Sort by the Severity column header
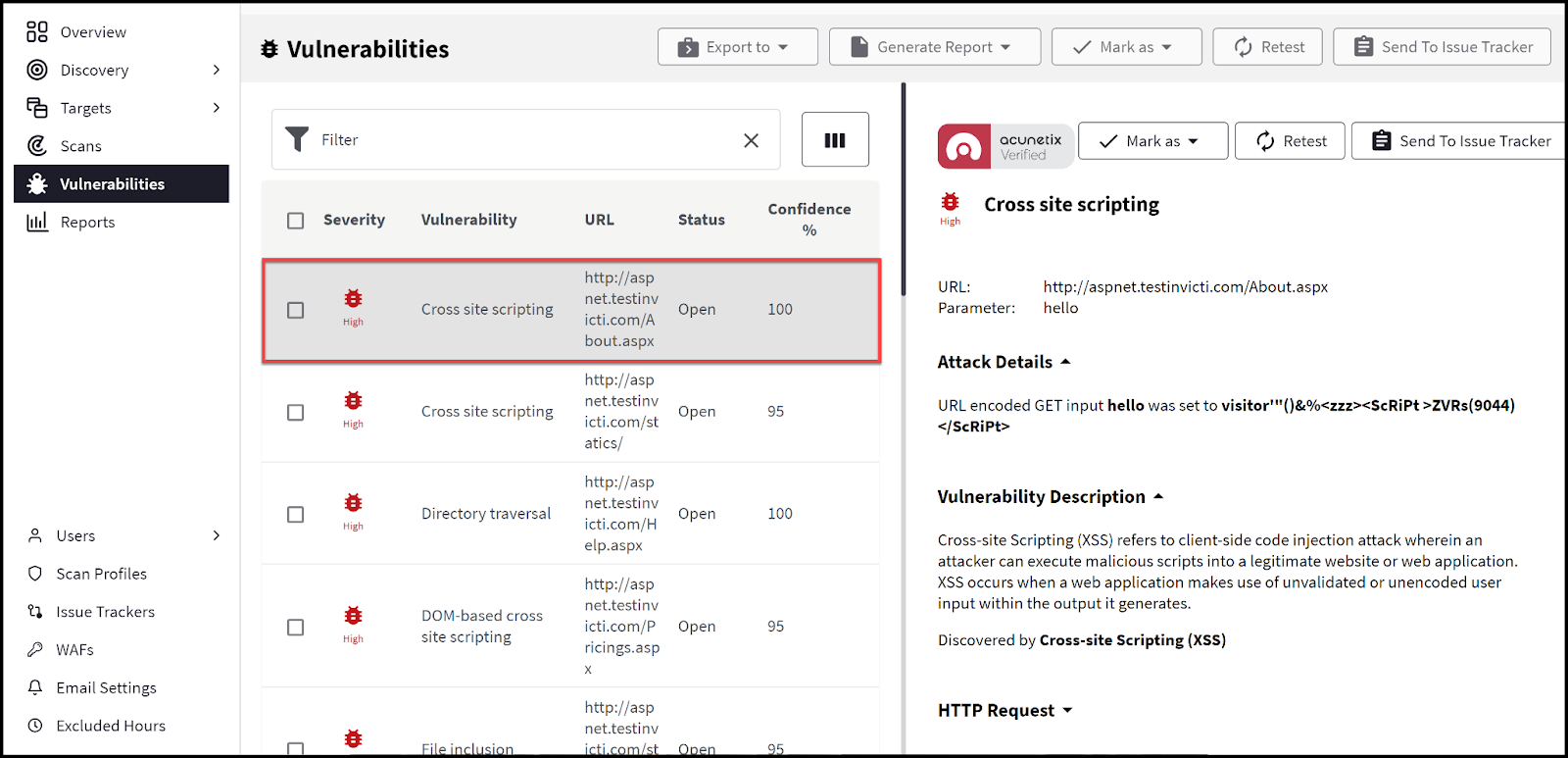Screen dimensions: 1568x758 click(354, 220)
